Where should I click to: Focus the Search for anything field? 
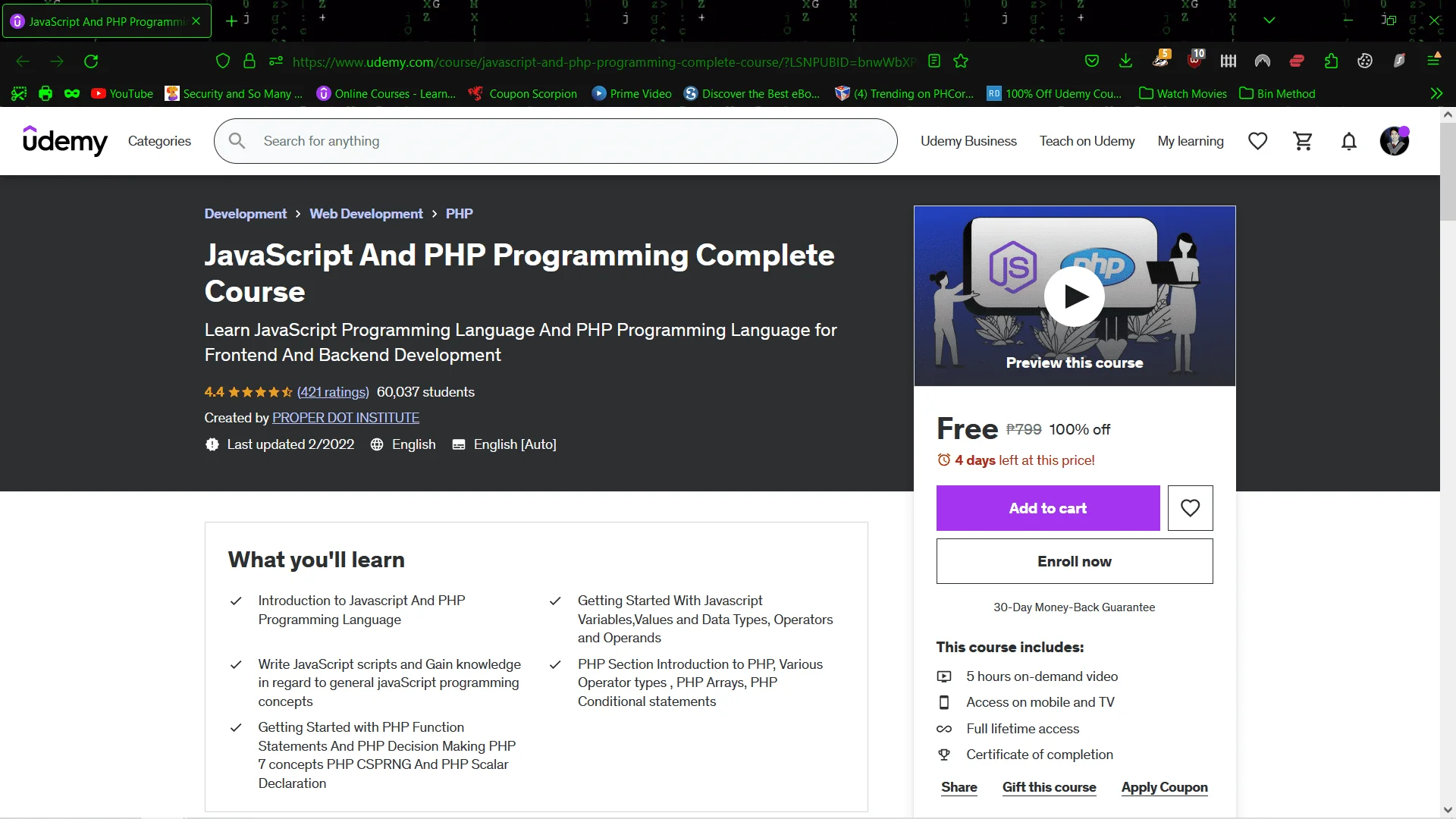[x=556, y=141]
